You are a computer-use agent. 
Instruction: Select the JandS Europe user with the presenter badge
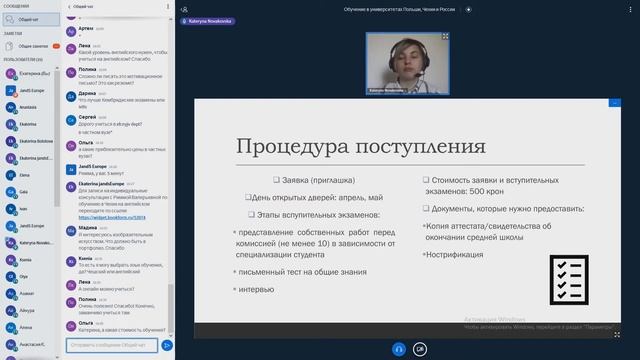click(29, 91)
